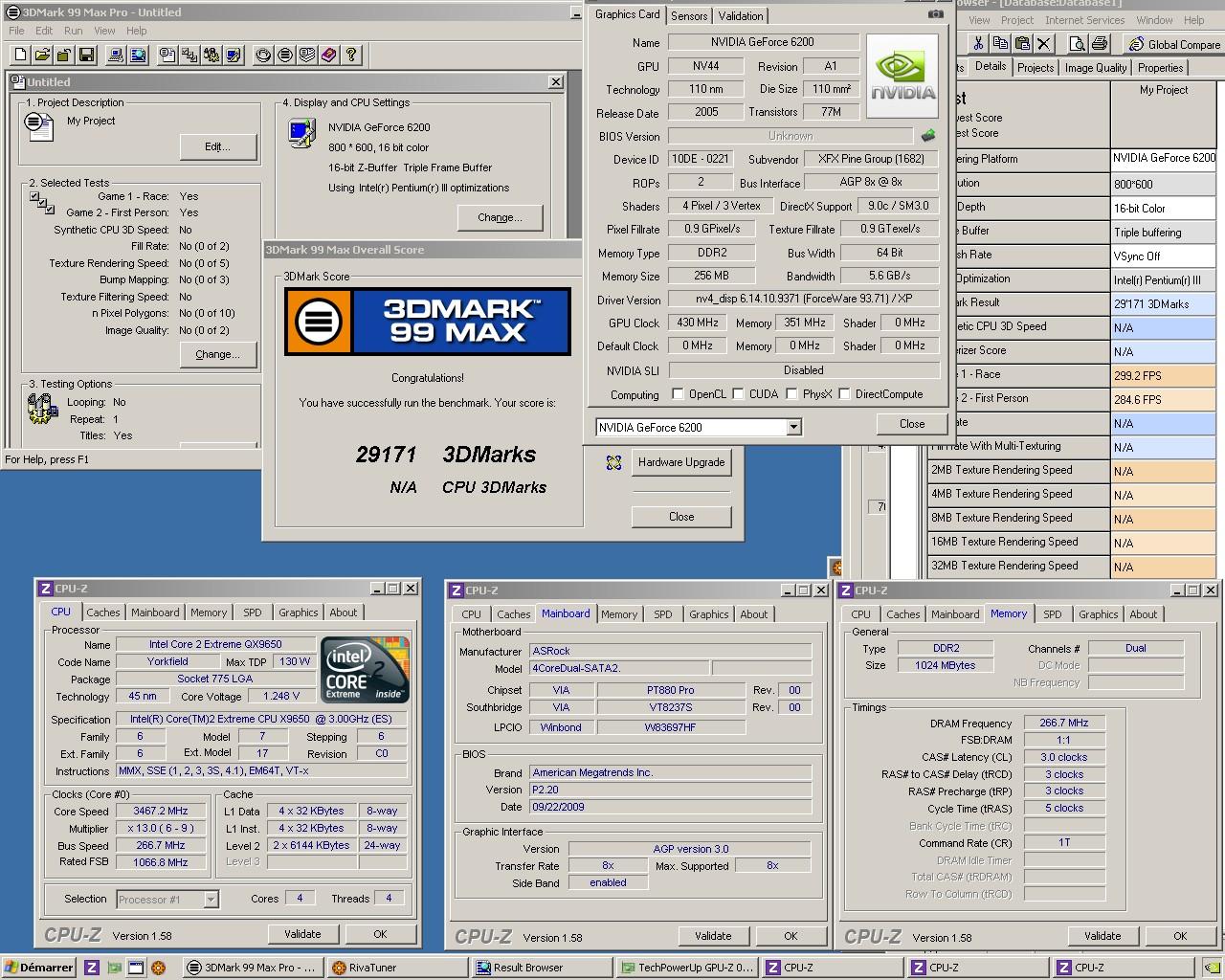Click the New project icon in 3DMark toolbar
Screen dimensions: 1225x980
(x=20, y=56)
